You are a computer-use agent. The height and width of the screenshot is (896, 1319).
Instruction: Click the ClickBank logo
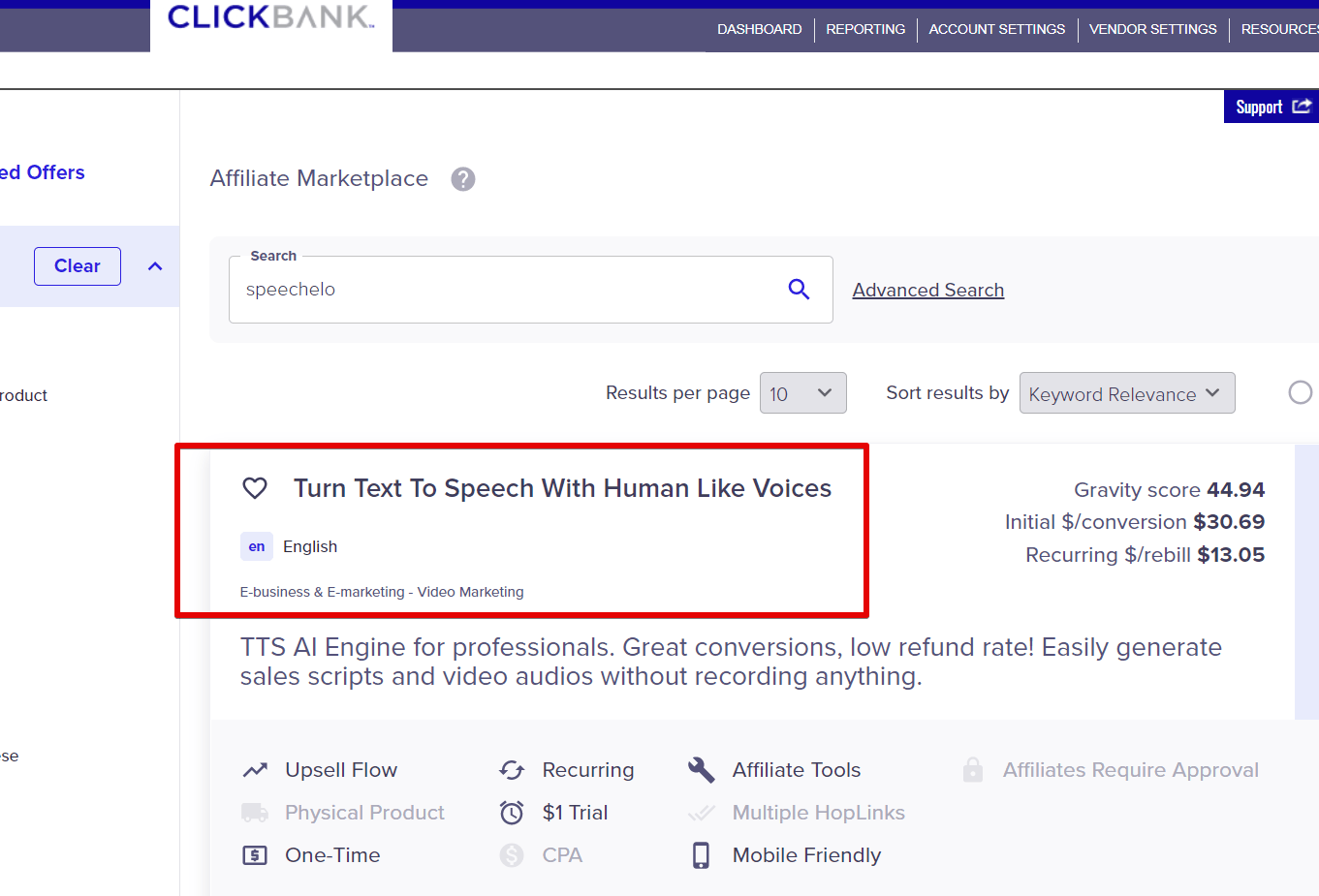coord(270,17)
